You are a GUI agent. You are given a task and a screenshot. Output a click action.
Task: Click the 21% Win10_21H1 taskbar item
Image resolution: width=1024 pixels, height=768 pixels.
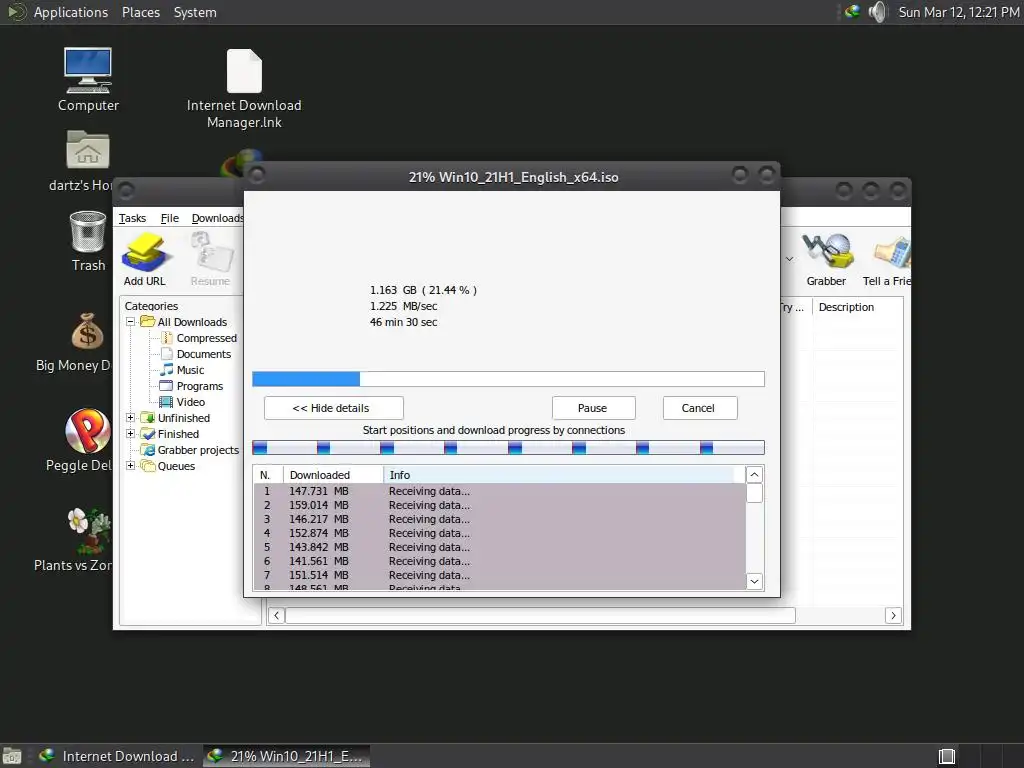(x=286, y=756)
